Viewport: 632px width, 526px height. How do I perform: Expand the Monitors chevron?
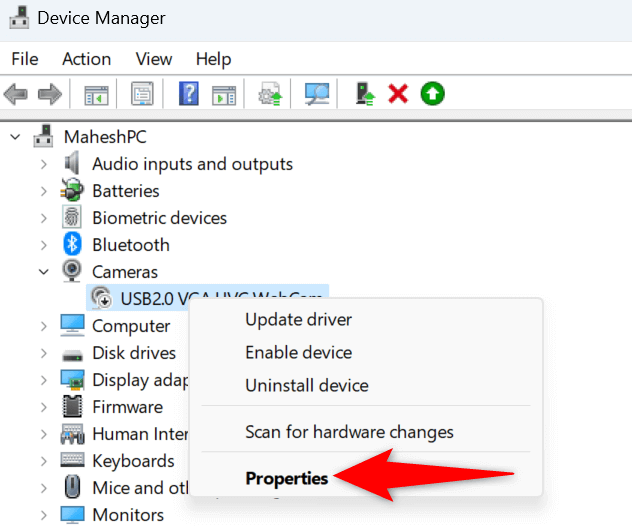(x=44, y=515)
